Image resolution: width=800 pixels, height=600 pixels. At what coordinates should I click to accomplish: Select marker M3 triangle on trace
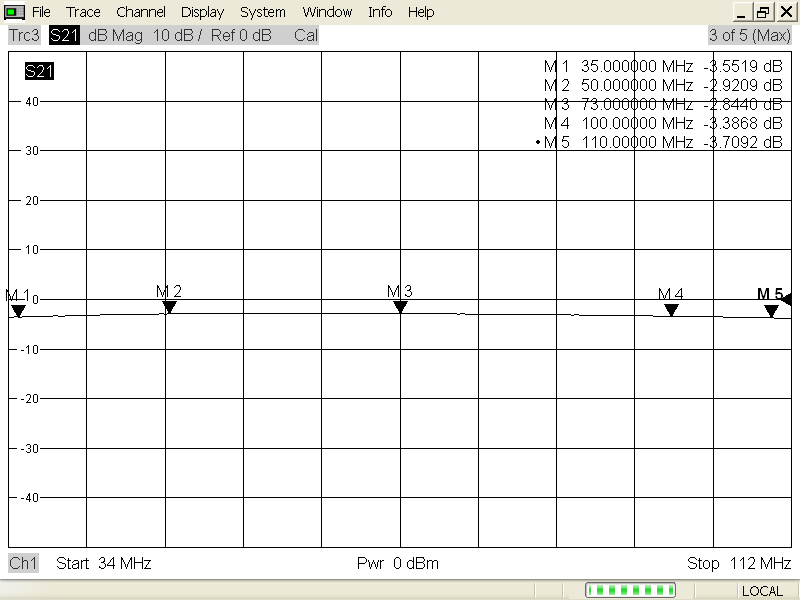pos(400,307)
